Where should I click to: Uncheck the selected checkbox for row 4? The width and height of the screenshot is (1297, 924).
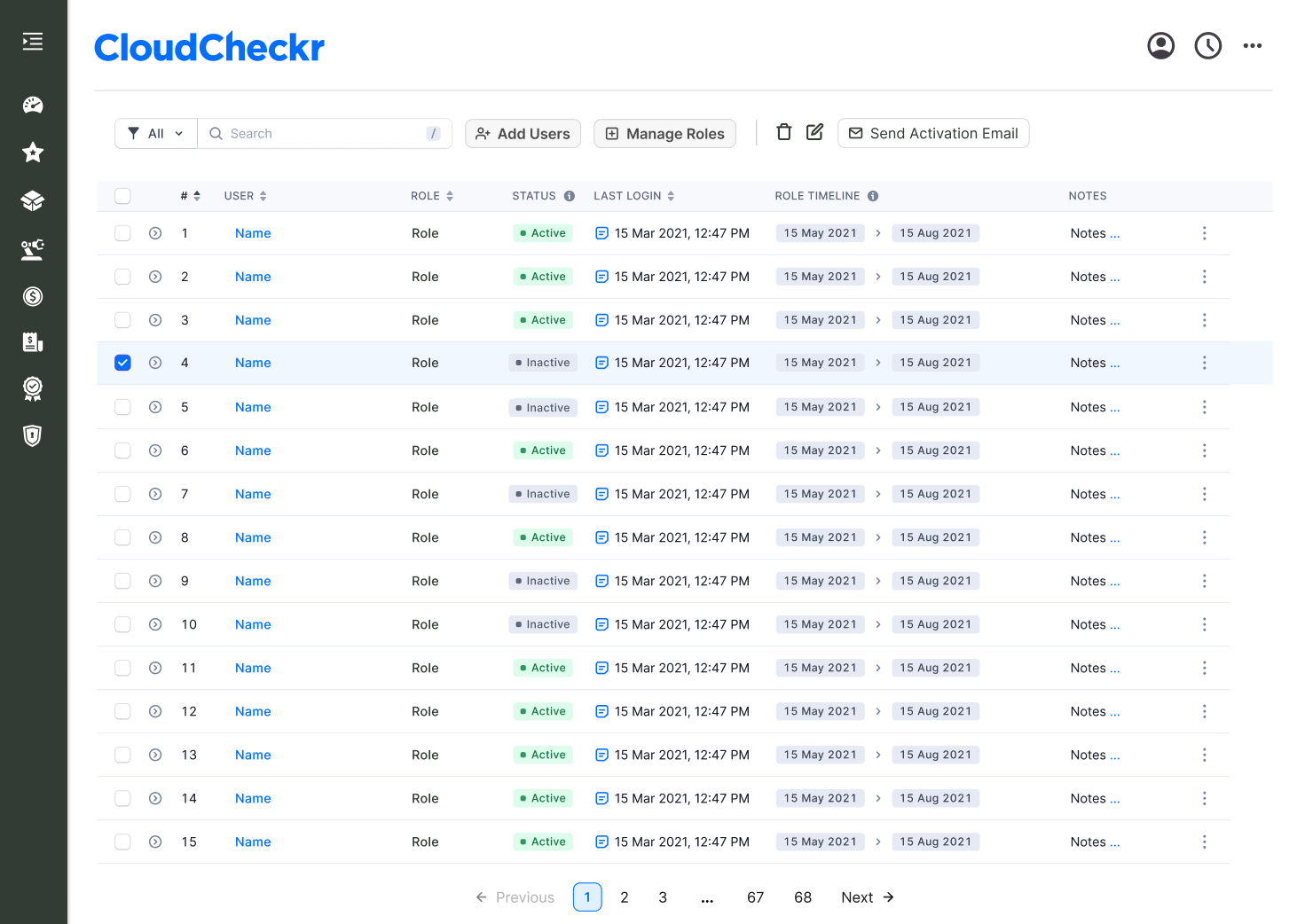[x=122, y=363]
